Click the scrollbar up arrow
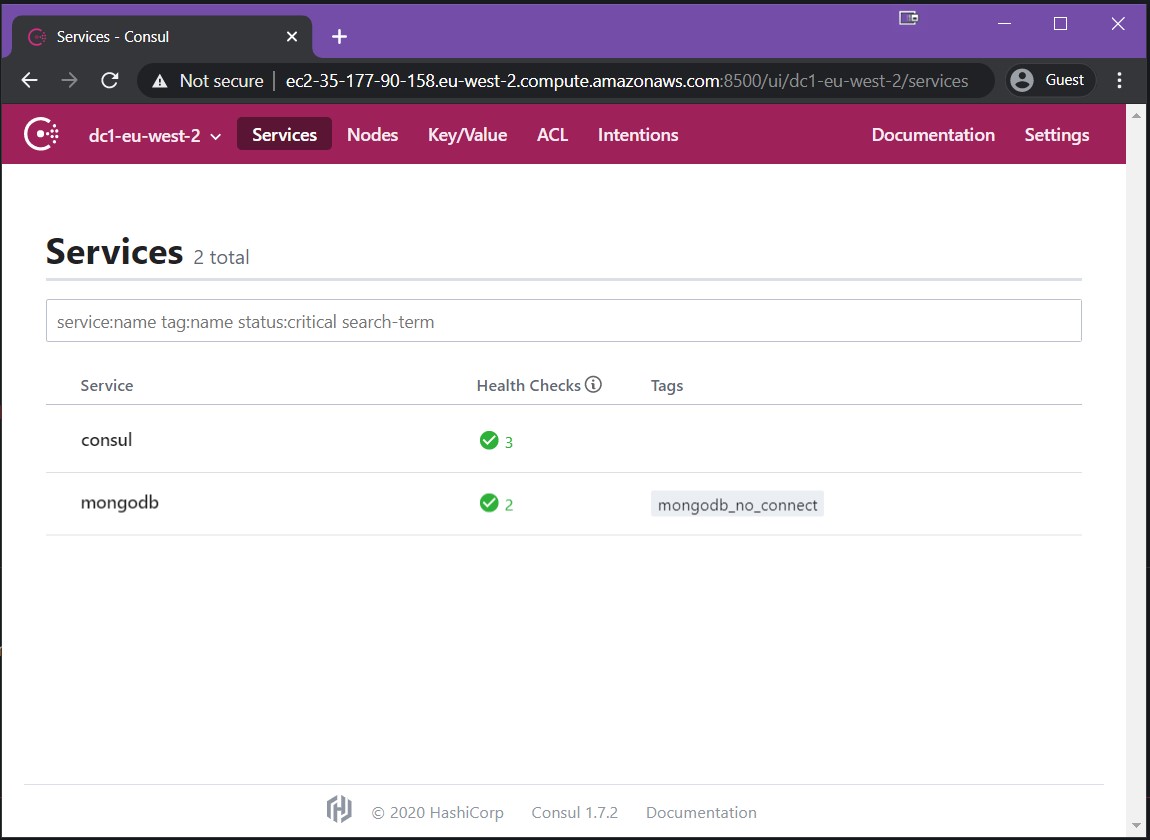The height and width of the screenshot is (840, 1150). point(1137,115)
